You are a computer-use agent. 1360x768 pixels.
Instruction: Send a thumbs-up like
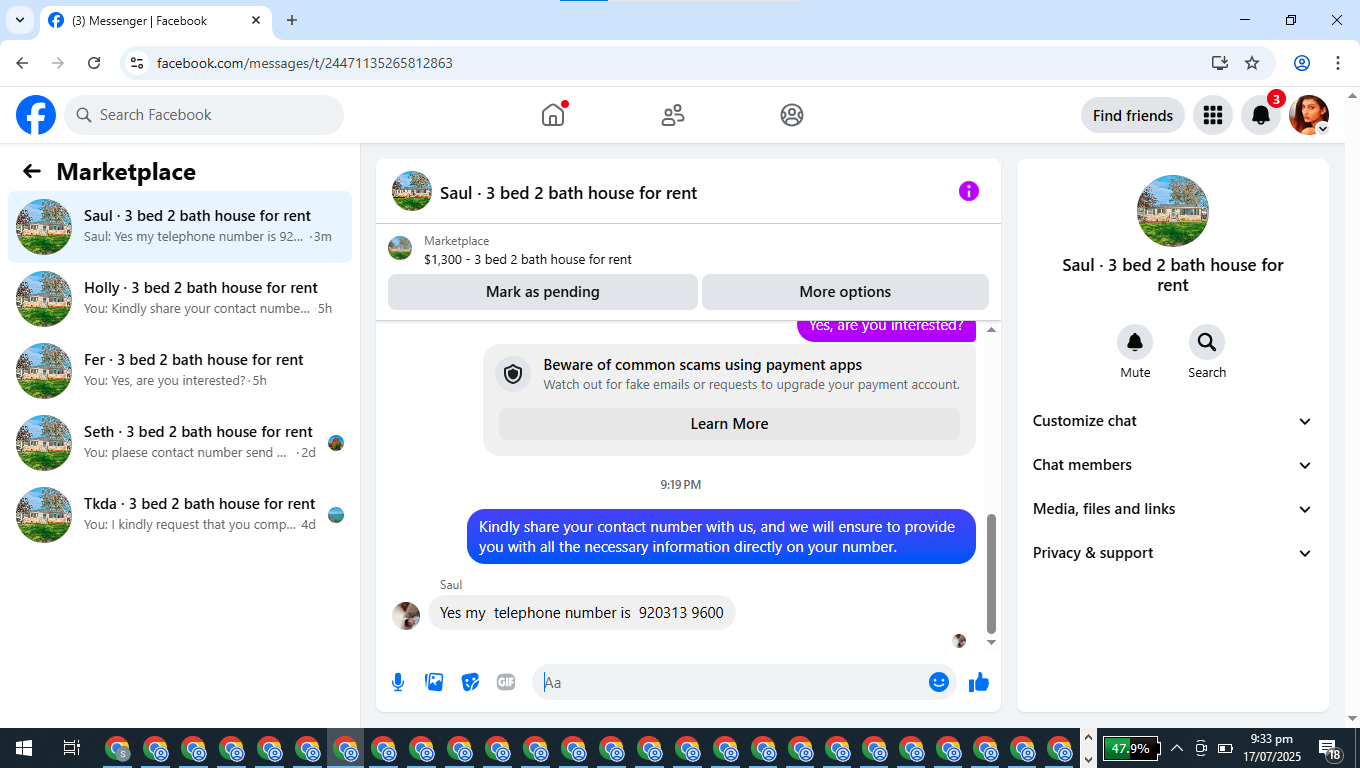click(979, 682)
